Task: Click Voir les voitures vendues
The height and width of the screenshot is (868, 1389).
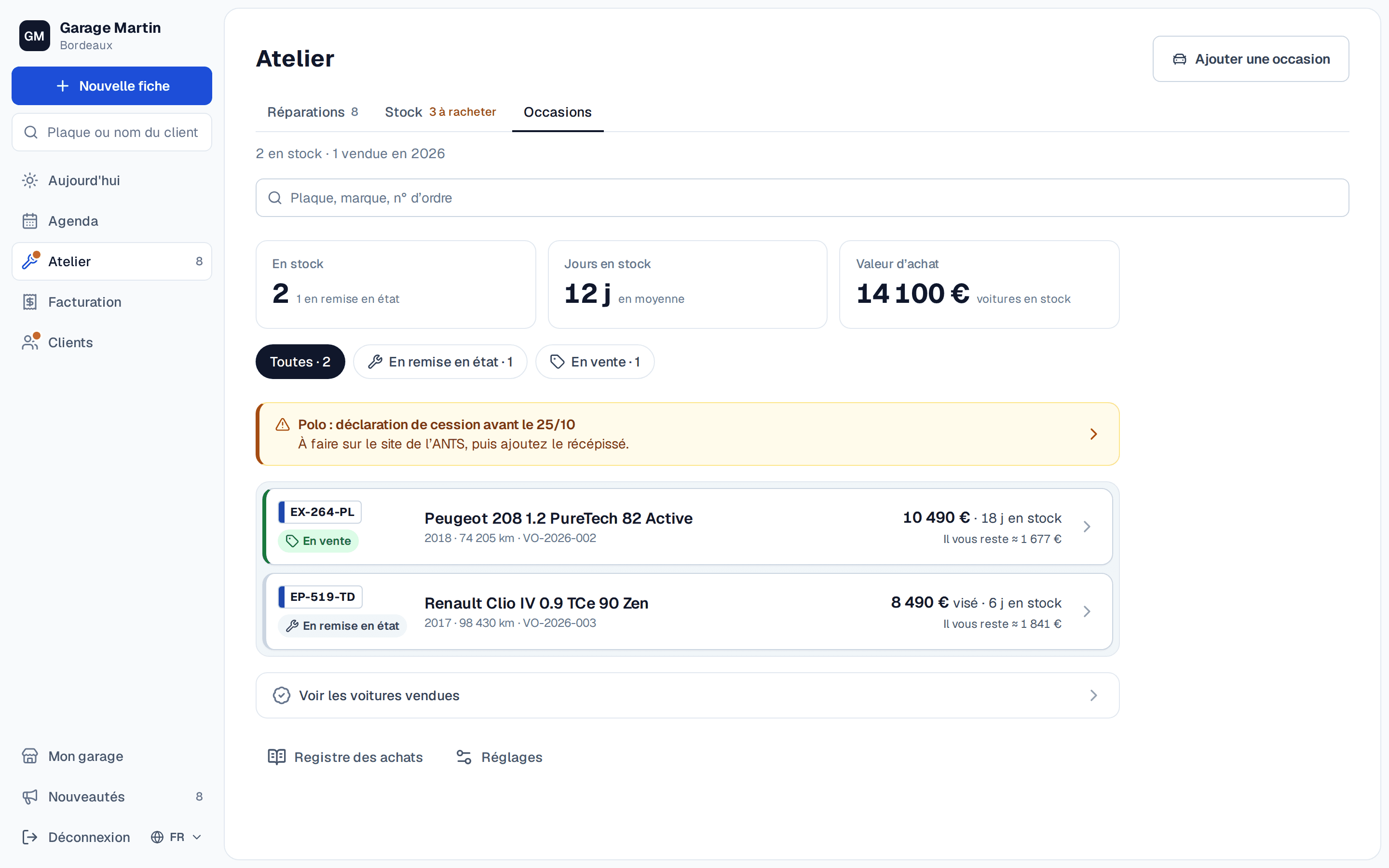Action: [x=688, y=695]
